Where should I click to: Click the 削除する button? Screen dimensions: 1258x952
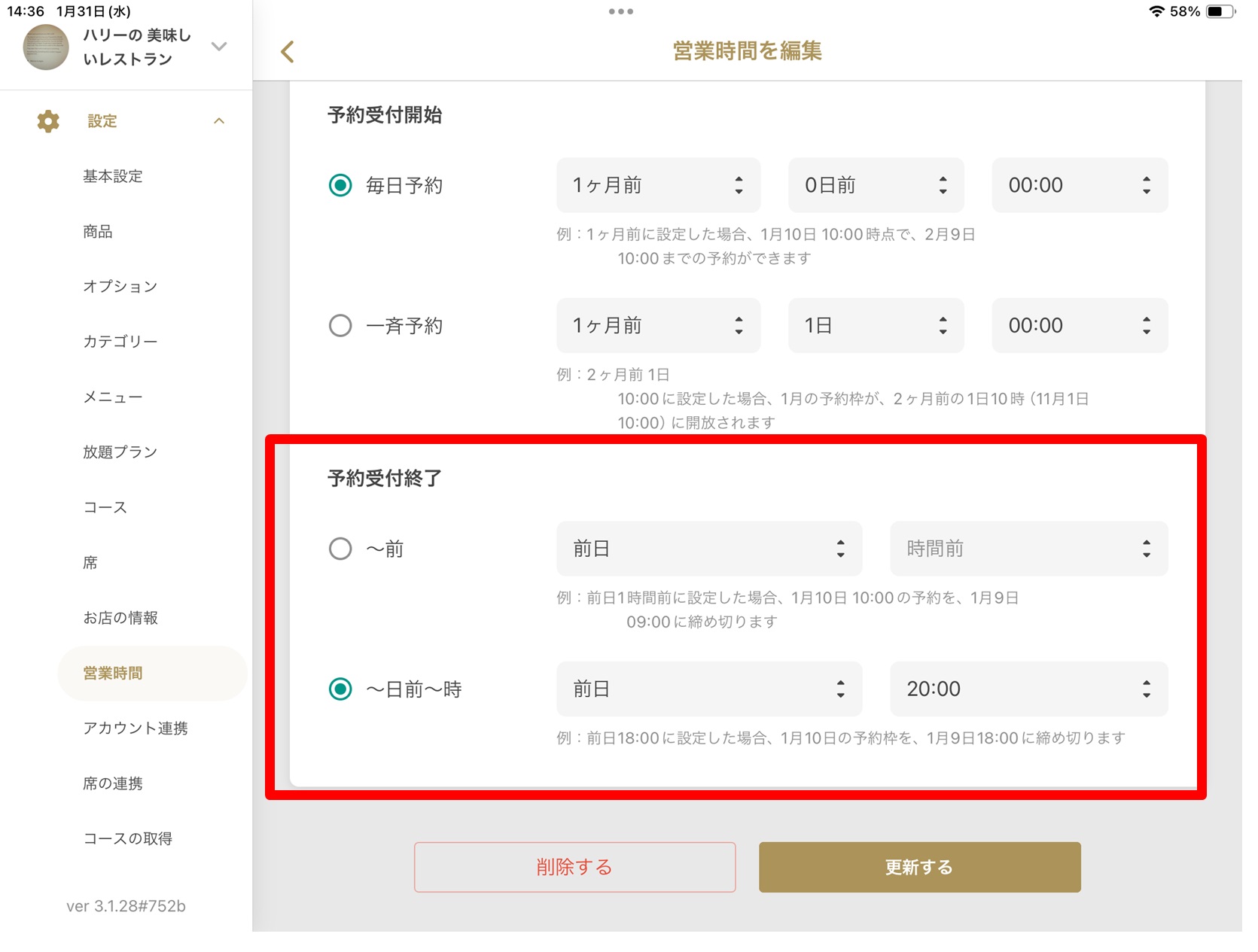tap(574, 866)
